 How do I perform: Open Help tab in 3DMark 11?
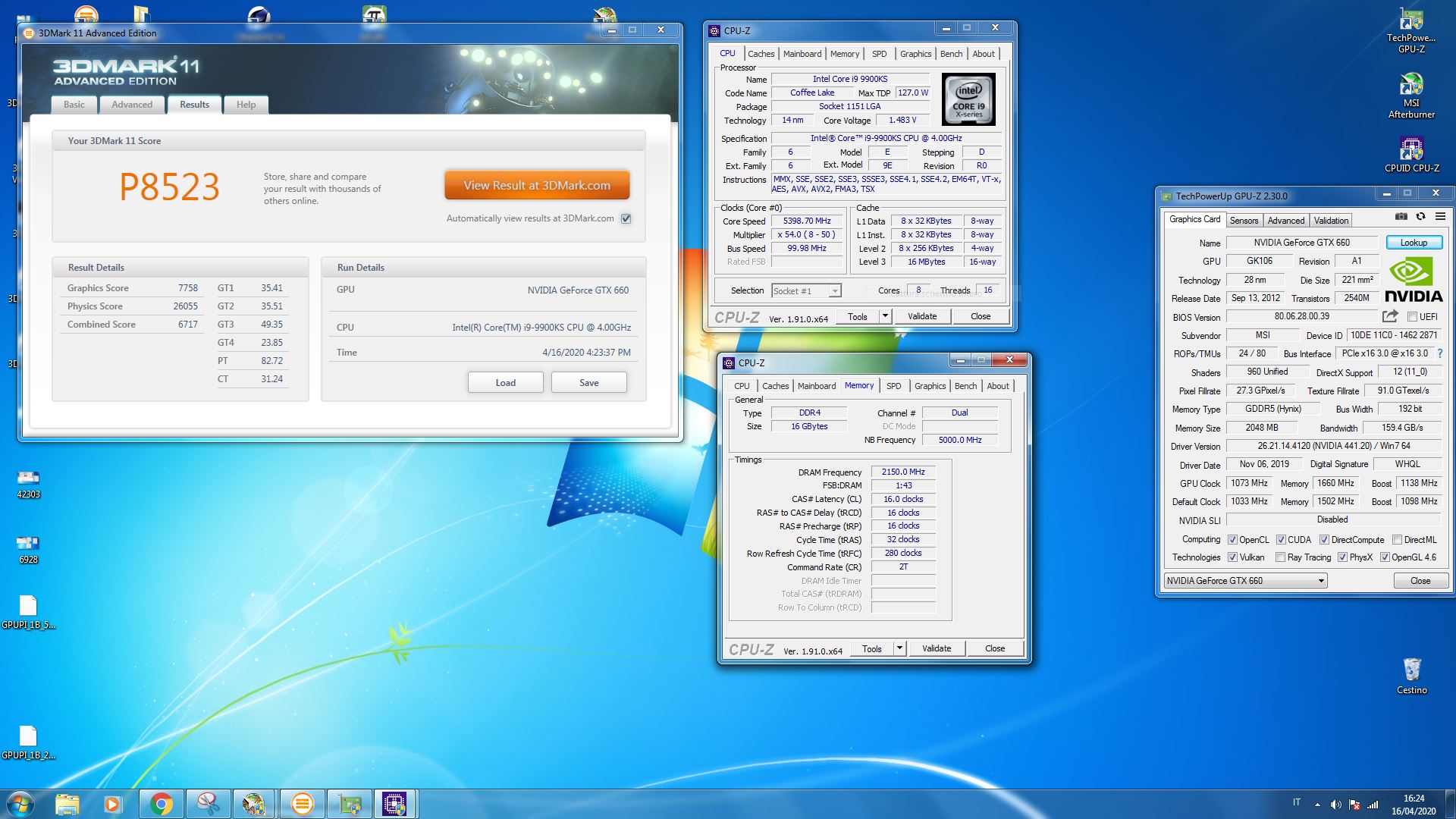click(246, 105)
